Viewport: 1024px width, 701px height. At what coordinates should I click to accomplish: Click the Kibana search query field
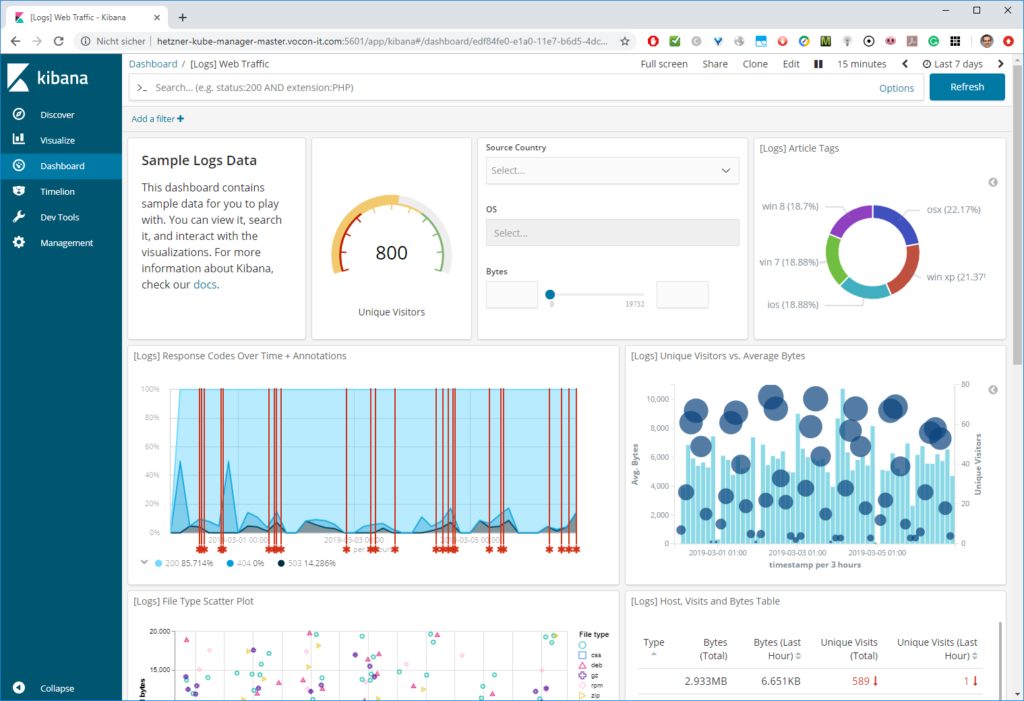[x=503, y=88]
